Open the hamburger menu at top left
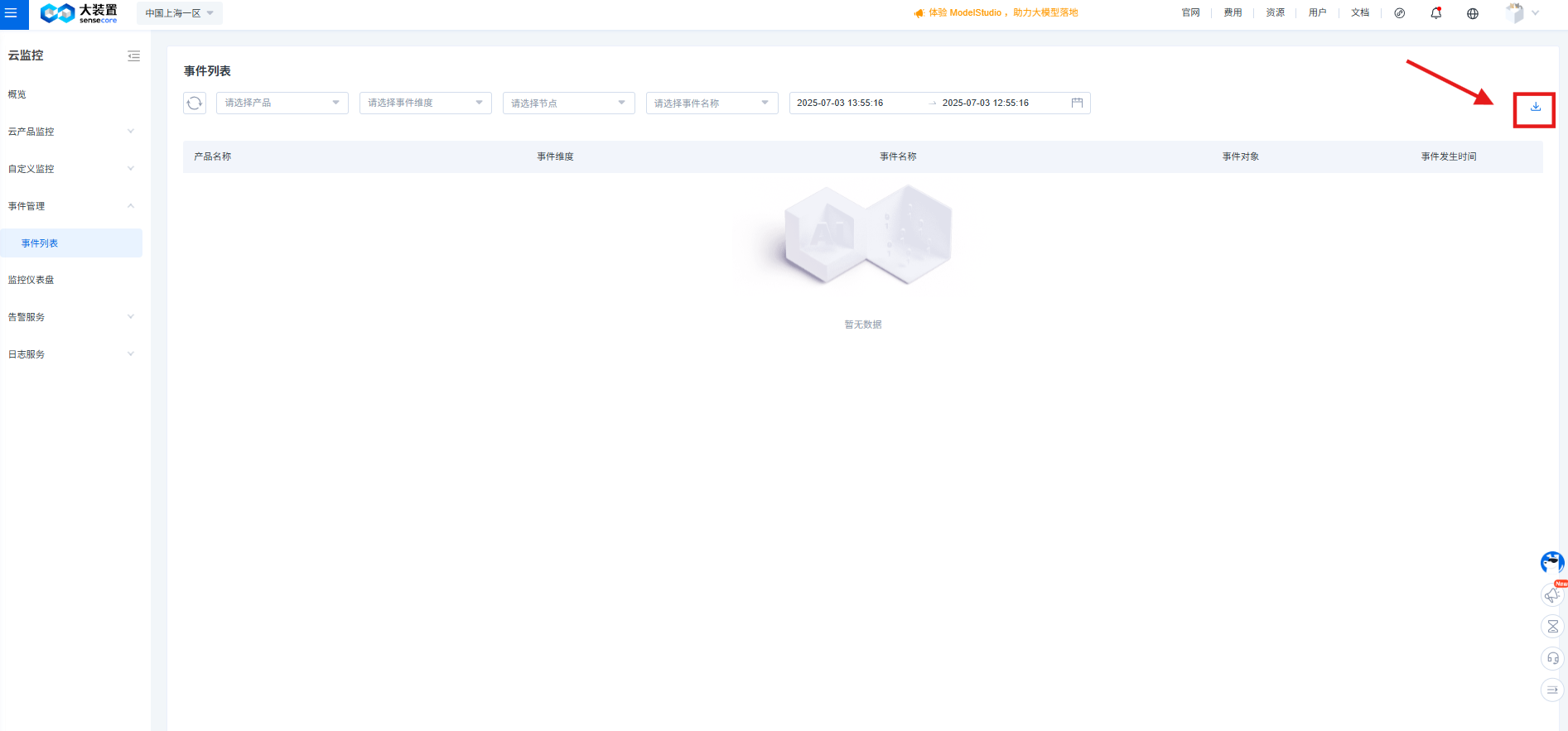The height and width of the screenshot is (731, 1568). coord(12,13)
